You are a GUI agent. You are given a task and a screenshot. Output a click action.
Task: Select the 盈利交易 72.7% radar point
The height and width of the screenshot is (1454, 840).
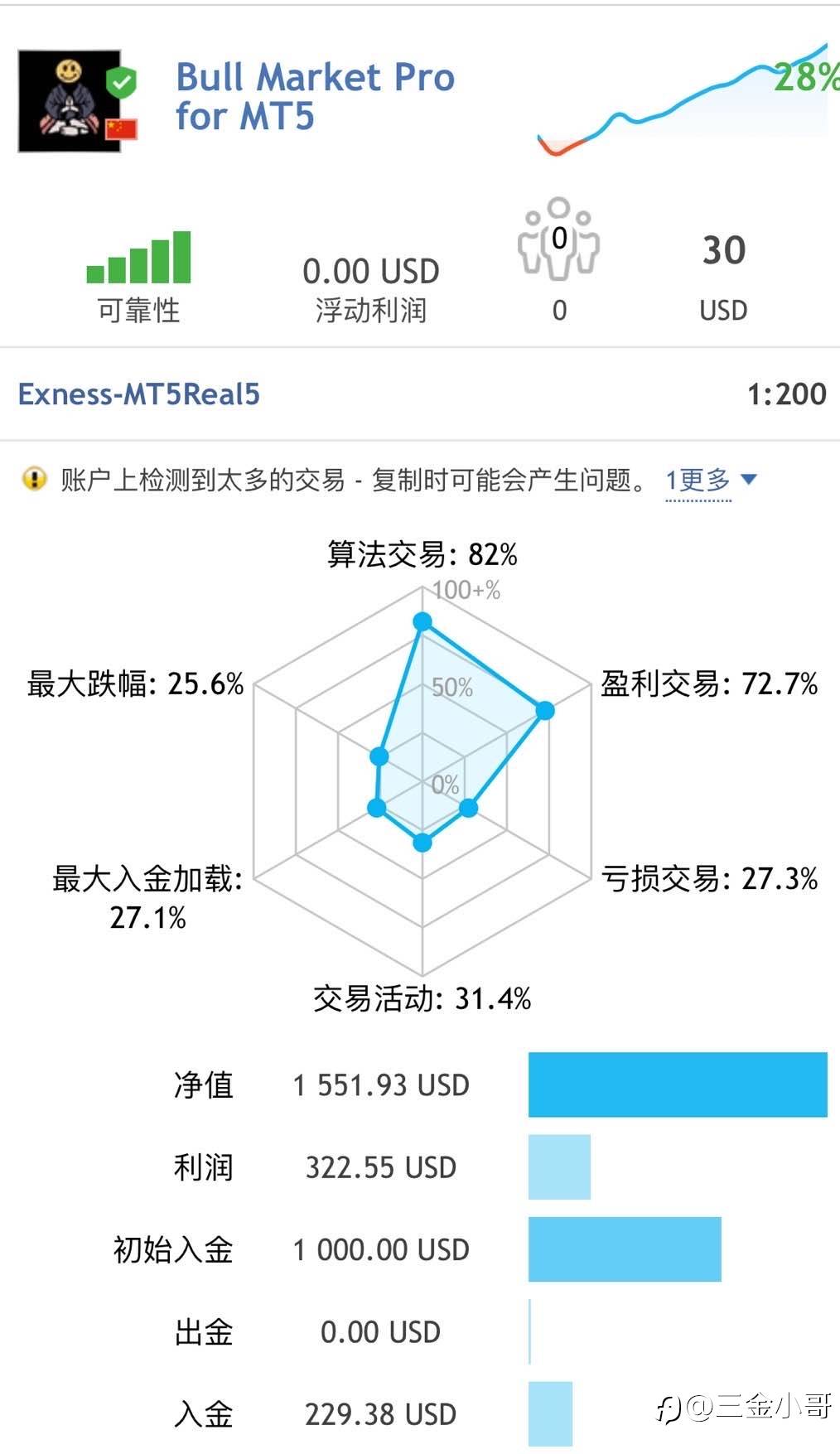(544, 710)
